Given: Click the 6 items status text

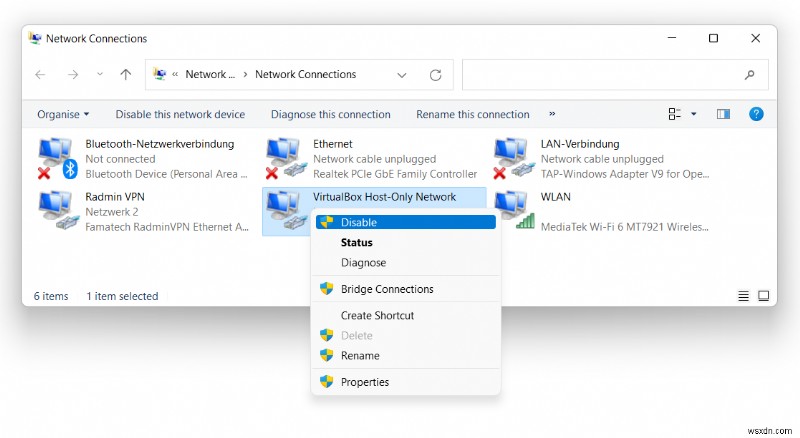Looking at the screenshot, I should (51, 296).
